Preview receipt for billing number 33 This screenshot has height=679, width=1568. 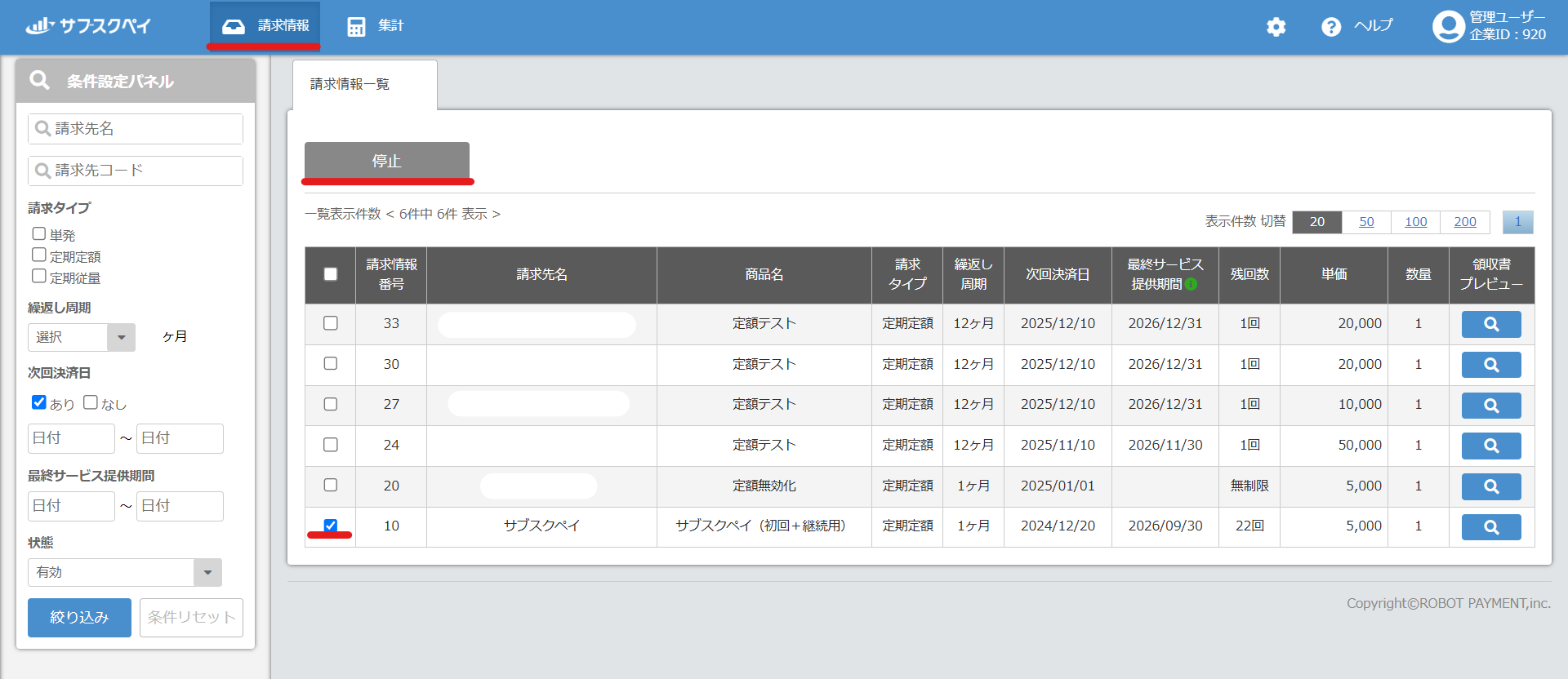coord(1490,324)
